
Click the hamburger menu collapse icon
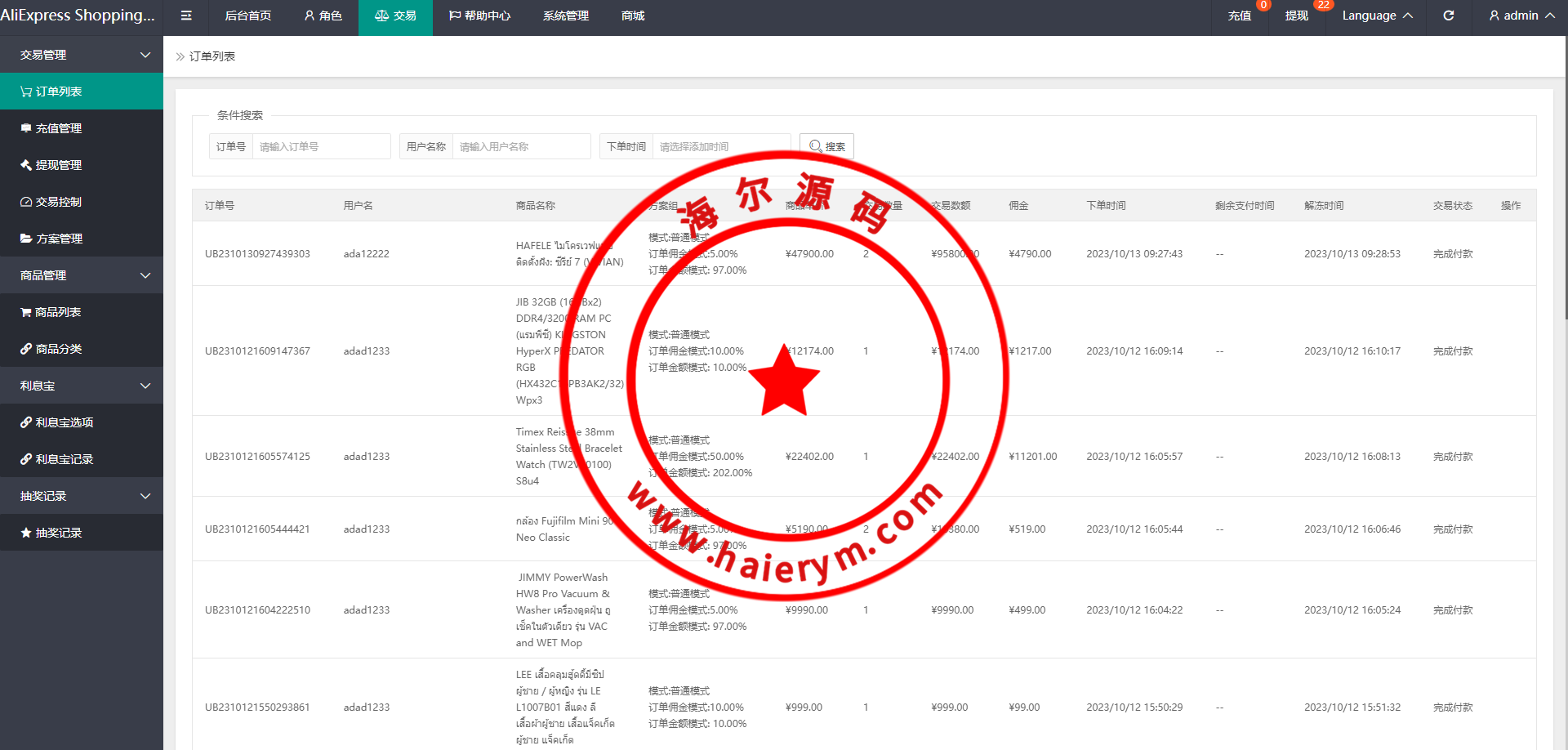(x=186, y=16)
